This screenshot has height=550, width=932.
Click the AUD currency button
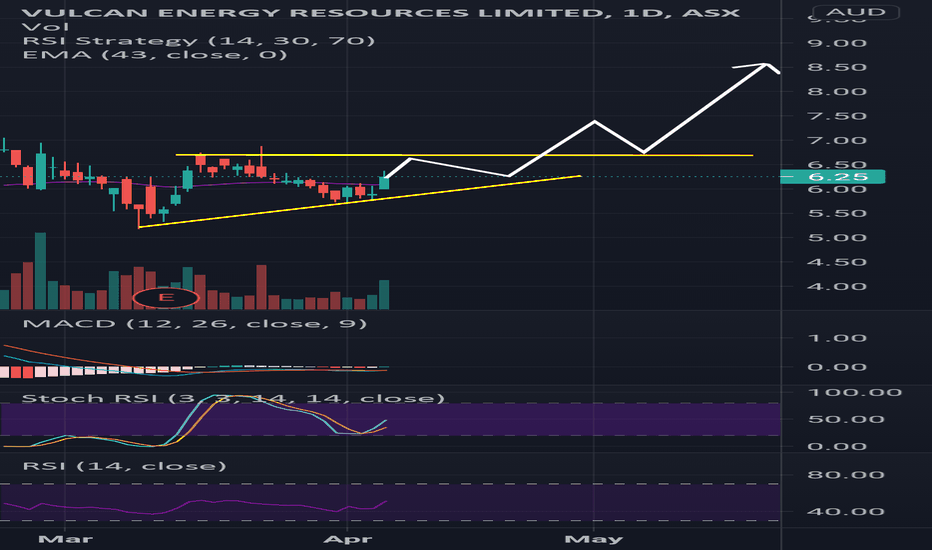pos(855,12)
